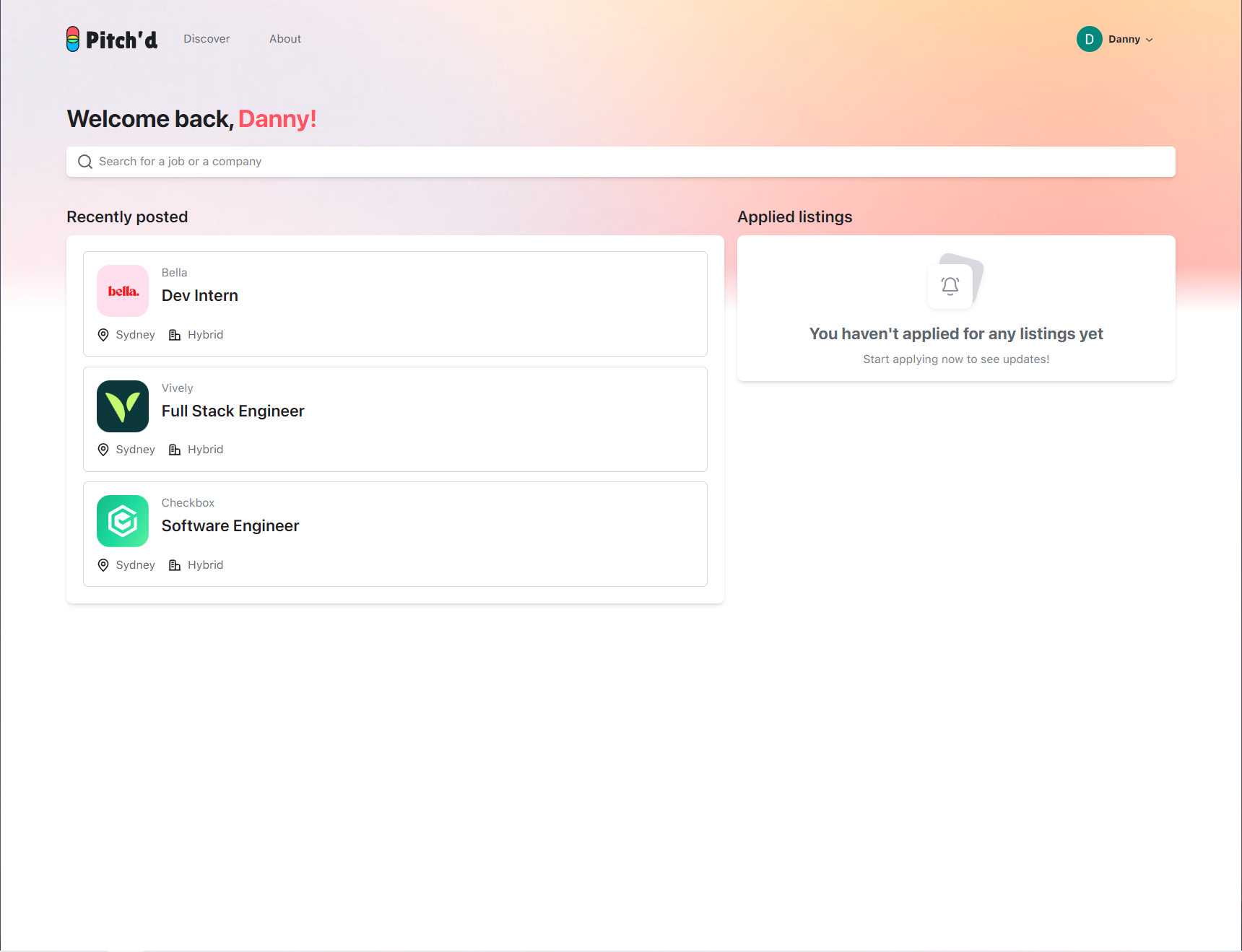Click the Pitch'd logo icon
Screen dimensions: 1242x952
pyautogui.click(x=73, y=39)
